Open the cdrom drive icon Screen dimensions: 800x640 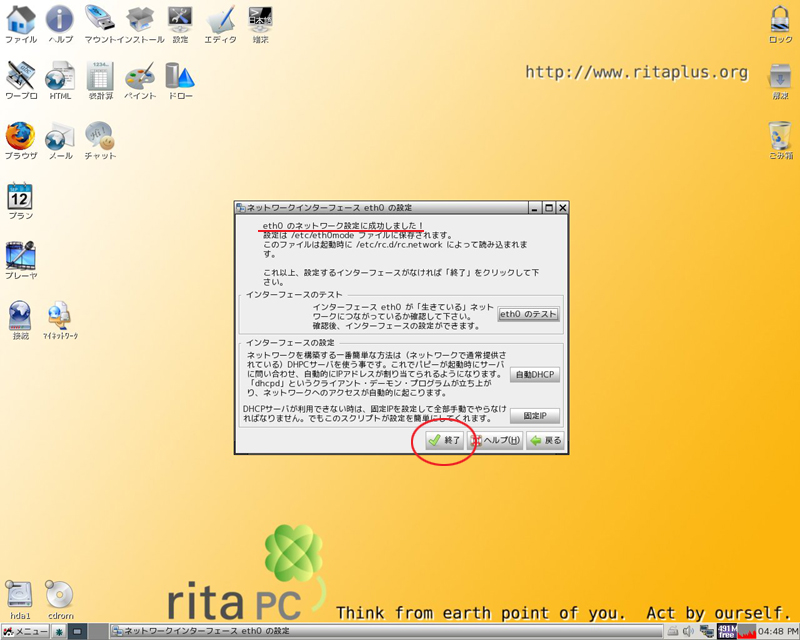coord(59,596)
